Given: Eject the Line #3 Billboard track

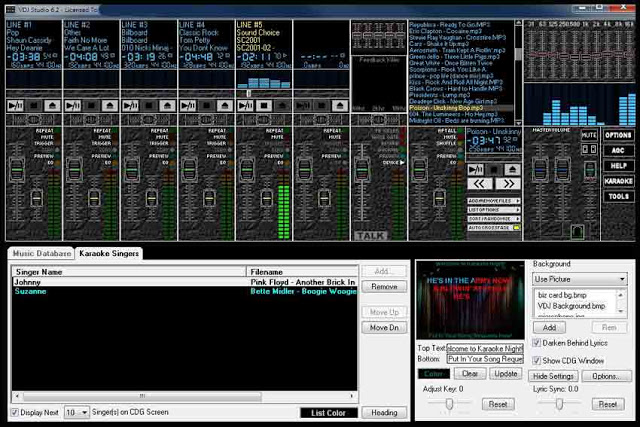Looking at the screenshot, I should tap(167, 106).
